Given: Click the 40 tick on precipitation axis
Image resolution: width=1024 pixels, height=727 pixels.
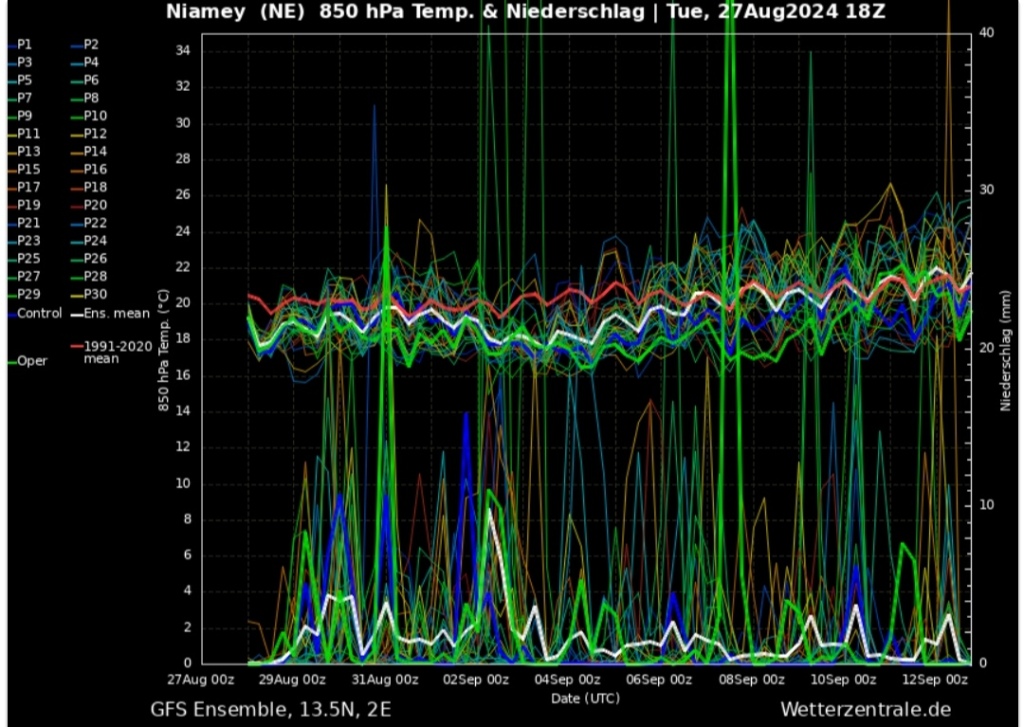Looking at the screenshot, I should pos(986,33).
